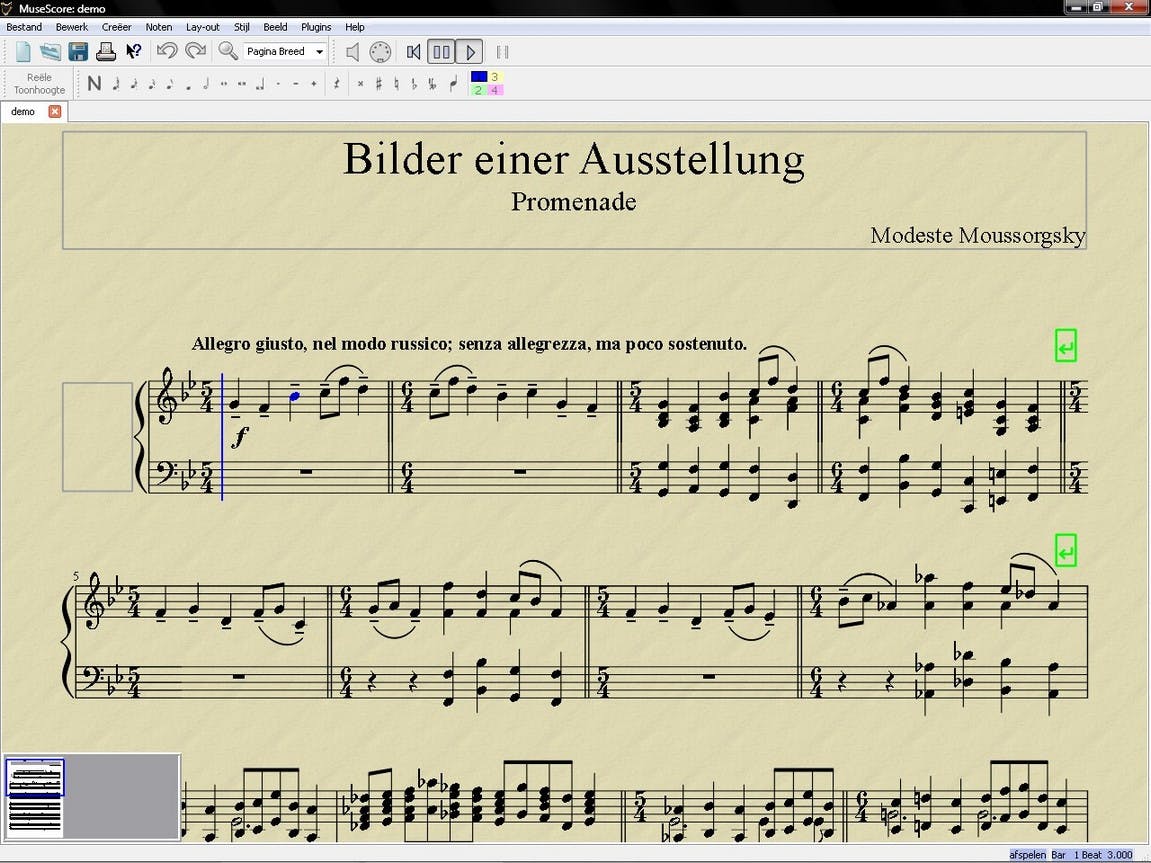Select the breve double whole note duration
This screenshot has width=1151, height=863.
click(x=242, y=84)
